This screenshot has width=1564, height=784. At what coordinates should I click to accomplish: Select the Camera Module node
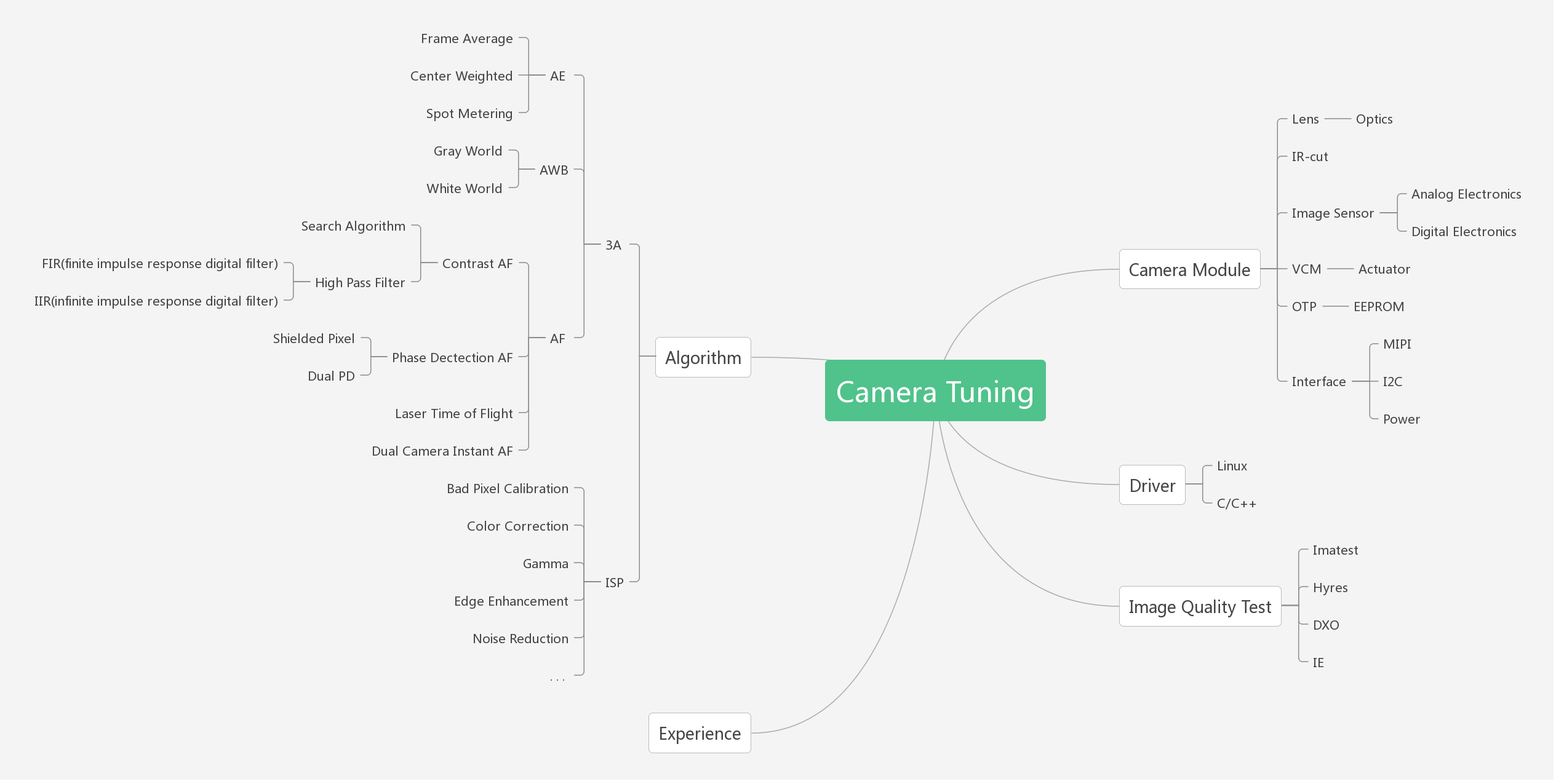[1189, 269]
